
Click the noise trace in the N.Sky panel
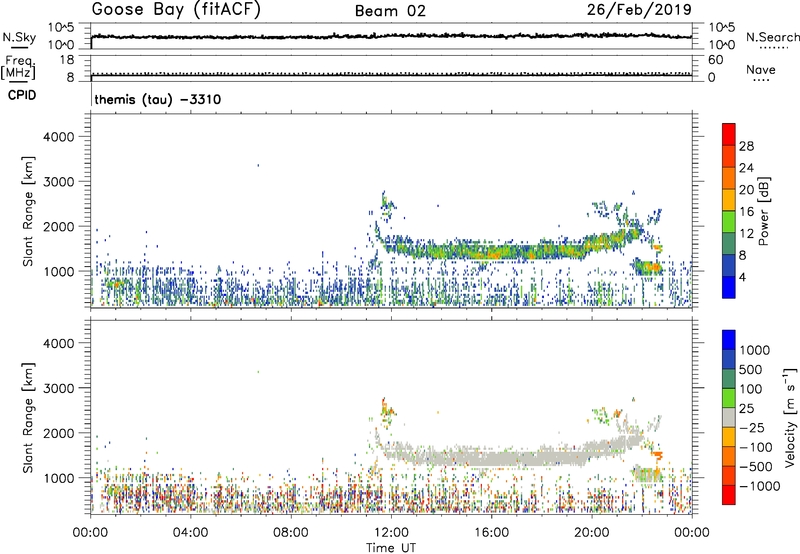point(391,36)
